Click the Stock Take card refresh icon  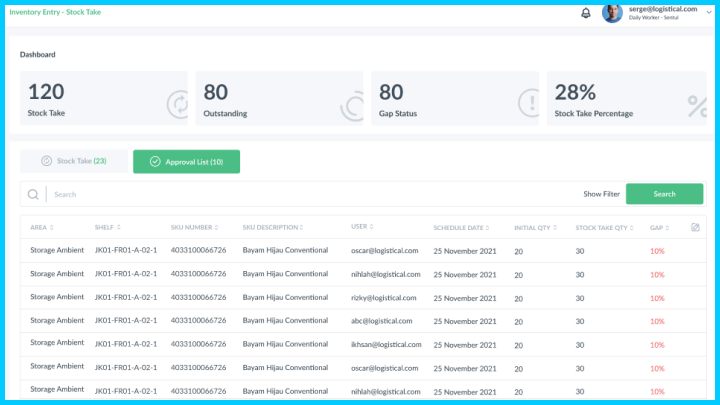(x=176, y=104)
